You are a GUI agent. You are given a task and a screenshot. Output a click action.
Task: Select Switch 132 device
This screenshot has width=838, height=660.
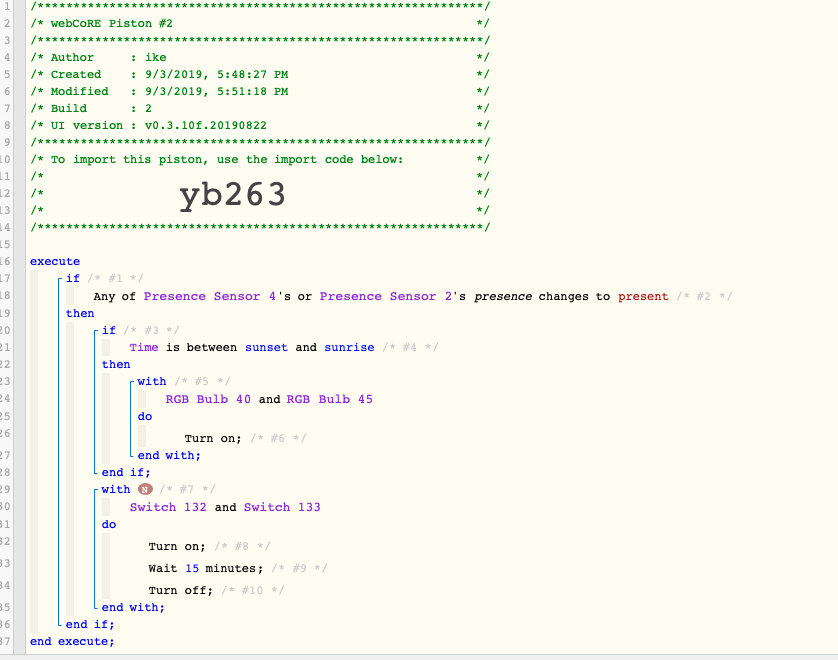(168, 507)
